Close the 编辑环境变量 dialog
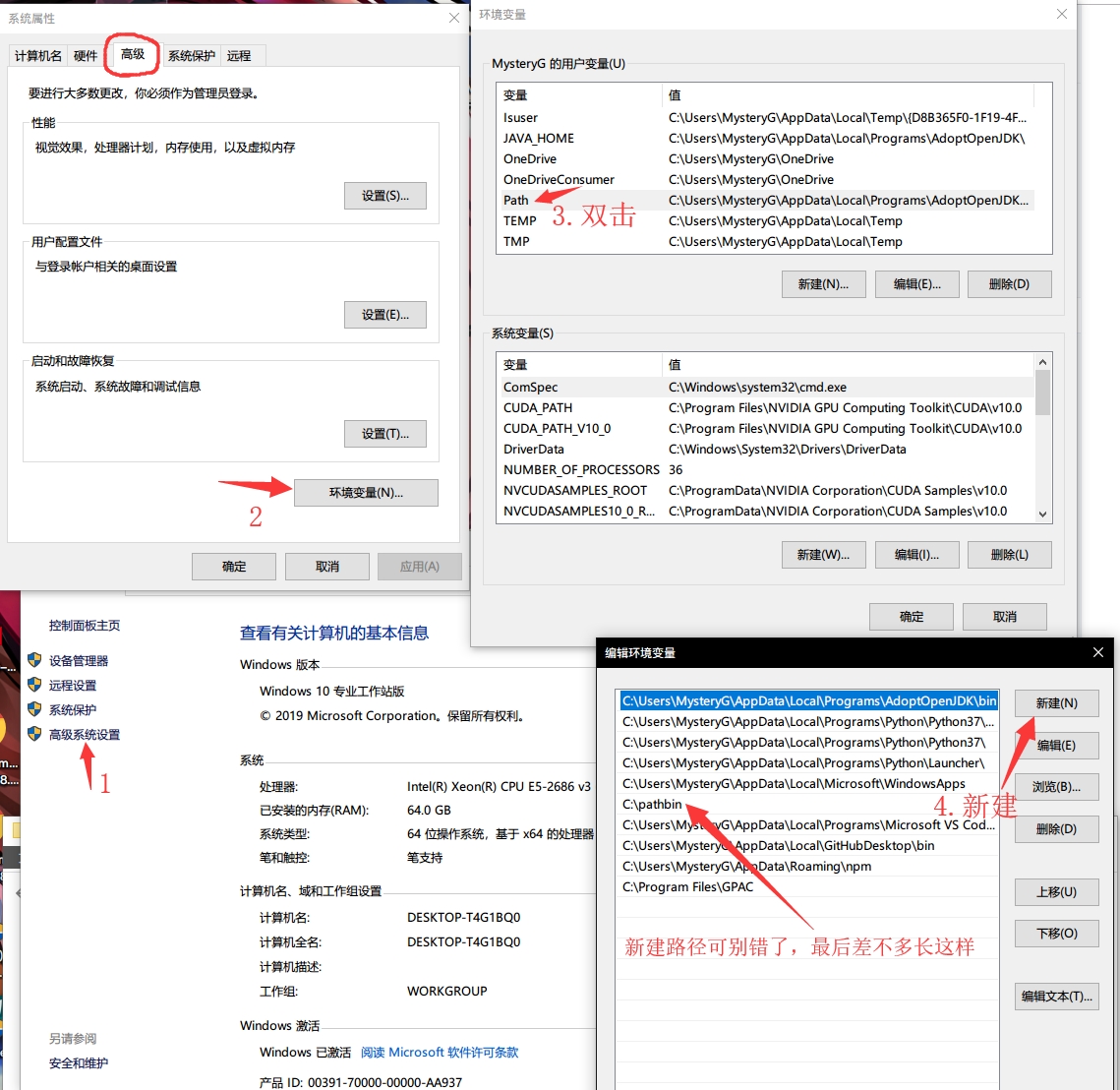Image resolution: width=1120 pixels, height=1090 pixels. pos(1098,652)
